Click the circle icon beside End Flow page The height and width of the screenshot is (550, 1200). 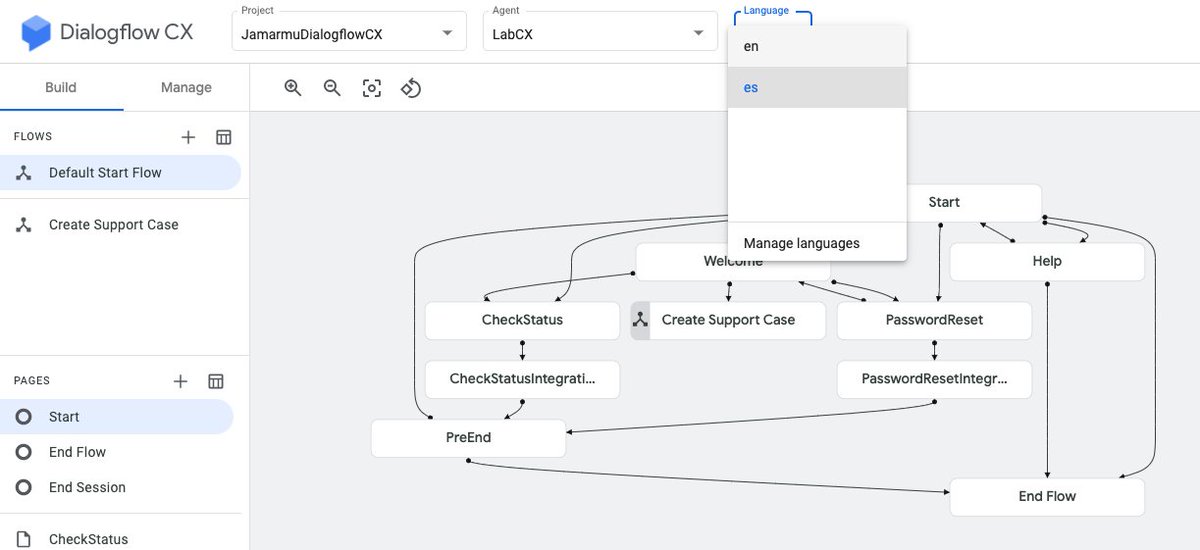click(x=24, y=452)
